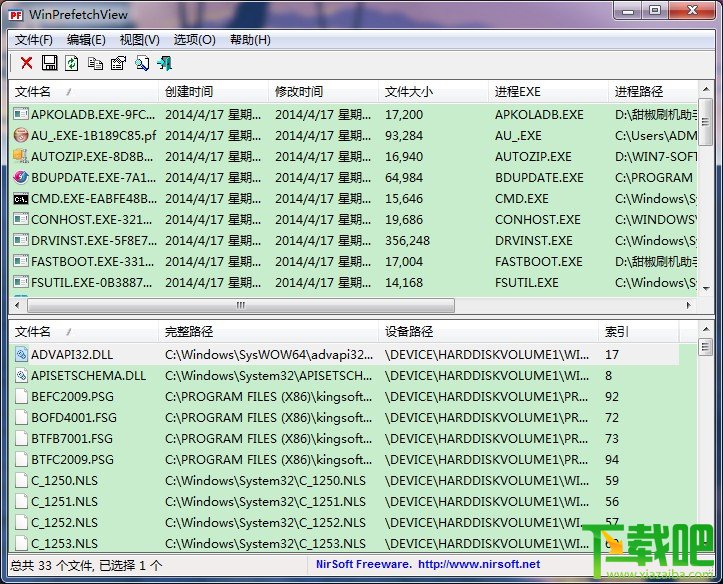Click the AUTOZIP.EXE row icon
This screenshot has width=723, height=584.
21,156
